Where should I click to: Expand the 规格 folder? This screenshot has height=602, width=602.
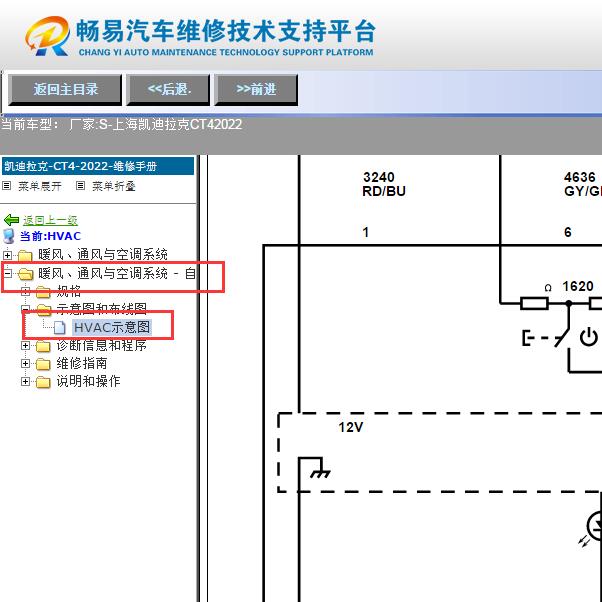pyautogui.click(x=25, y=291)
